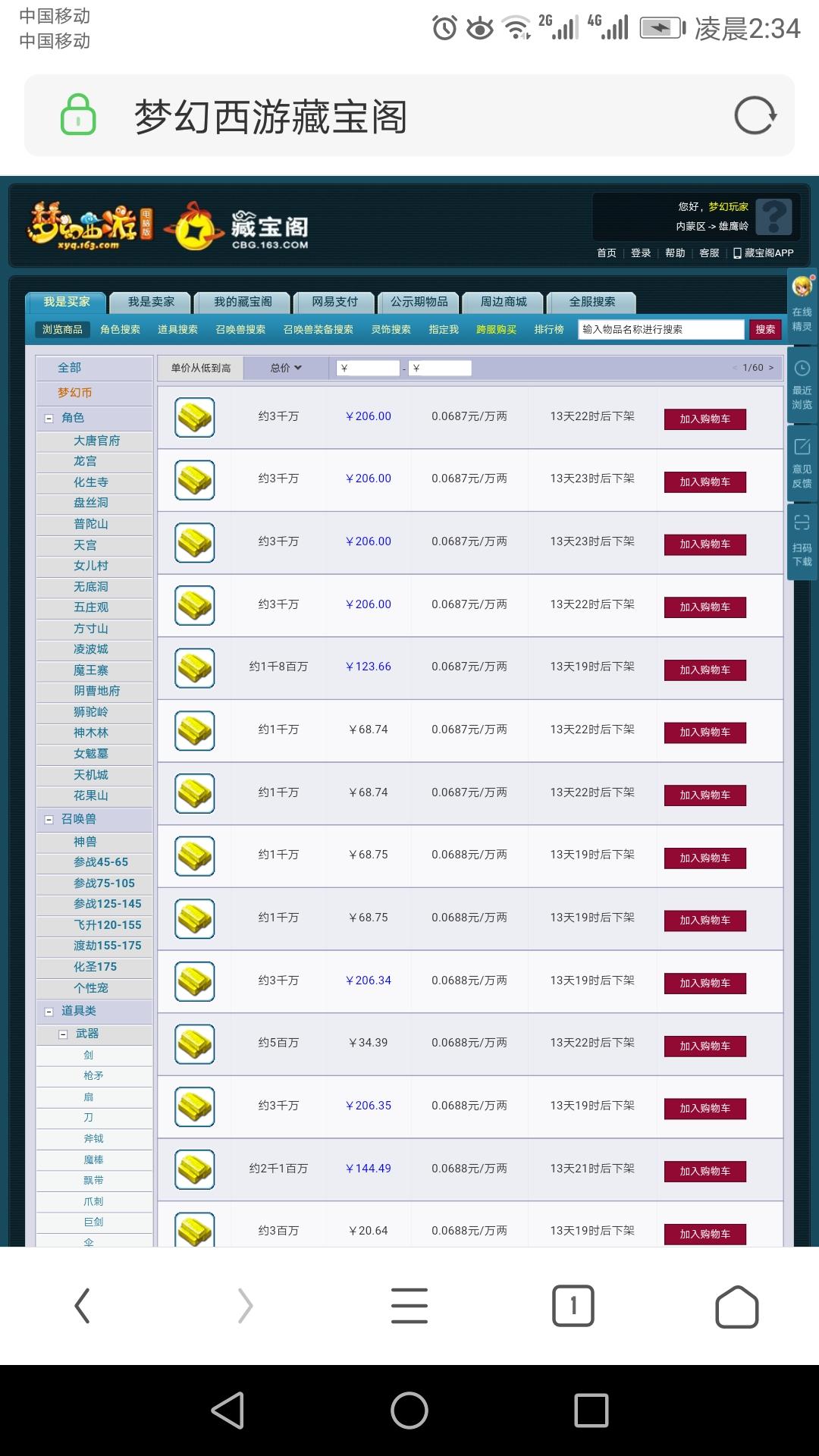Select 参战125-145 category
Viewport: 819px width, 1456px height.
[x=107, y=904]
